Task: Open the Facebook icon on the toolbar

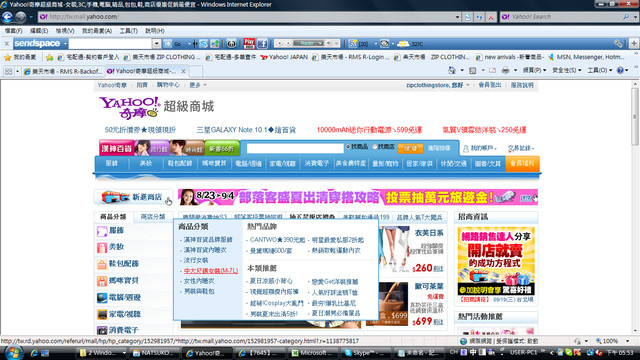Action: (262, 43)
